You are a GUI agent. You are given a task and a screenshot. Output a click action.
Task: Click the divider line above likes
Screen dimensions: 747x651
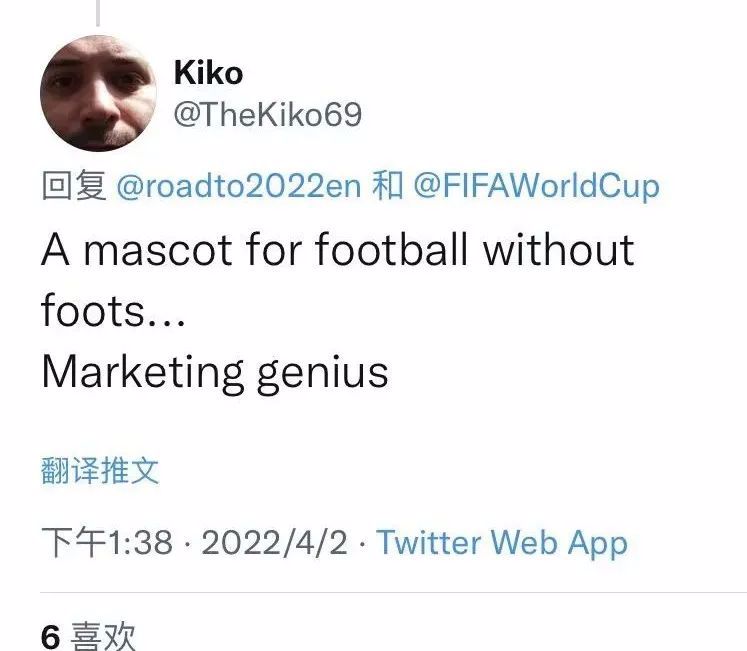pos(394,593)
